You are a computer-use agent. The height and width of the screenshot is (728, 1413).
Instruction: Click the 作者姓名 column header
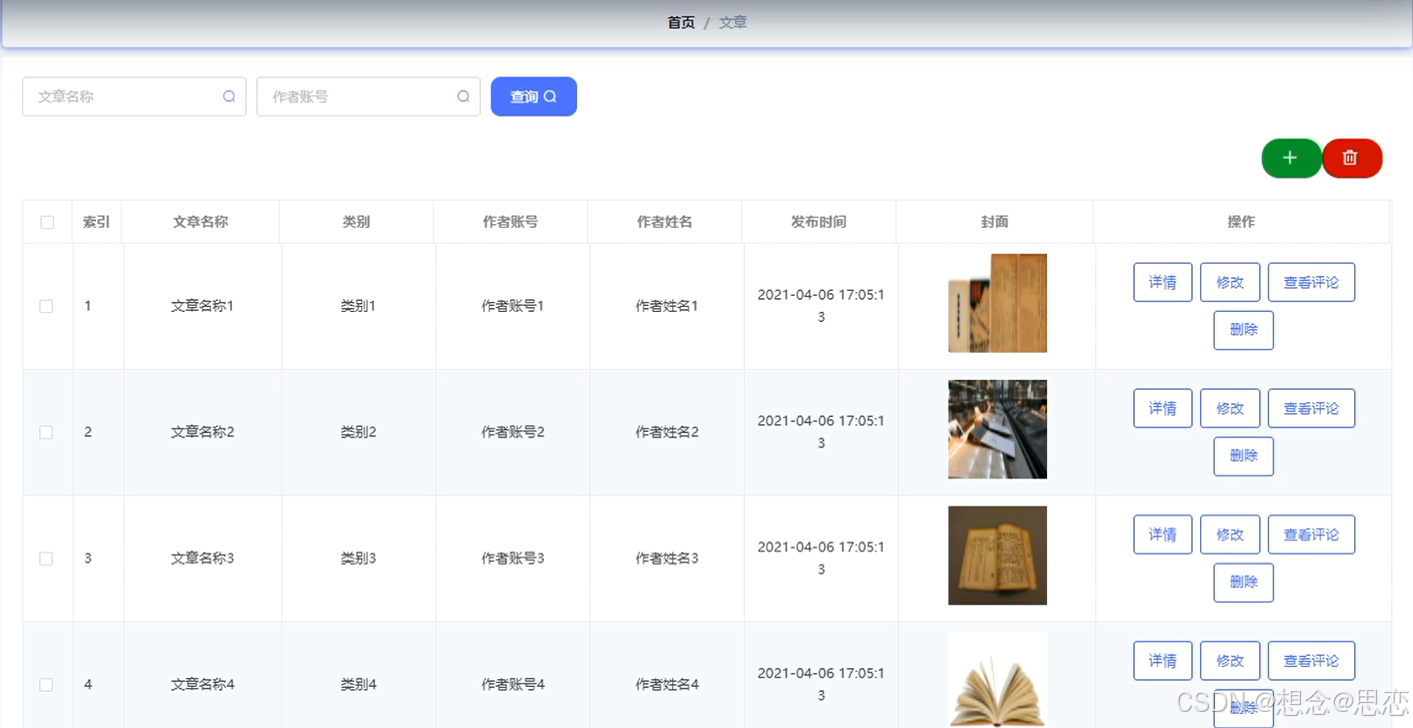[664, 222]
